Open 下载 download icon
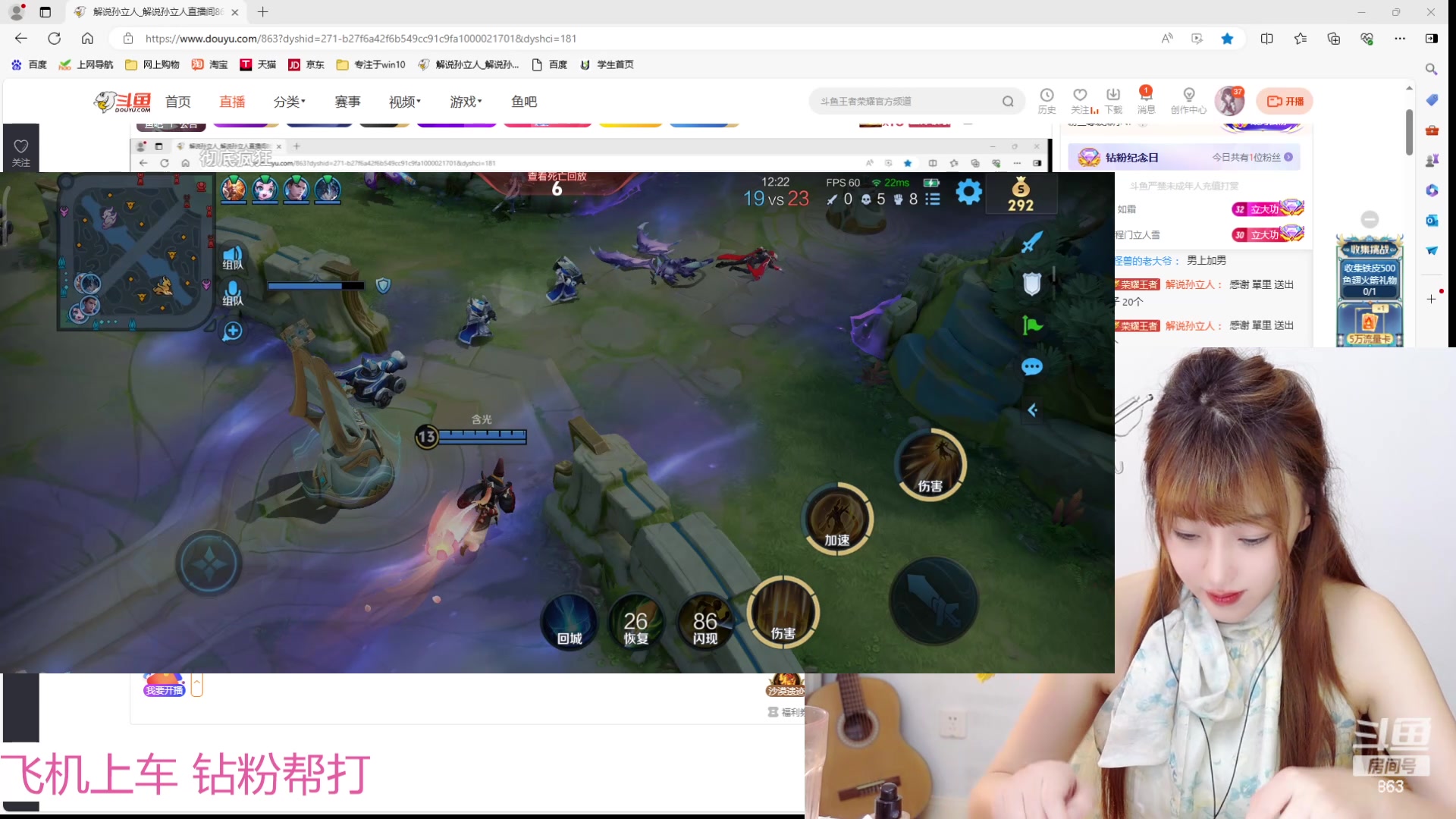The height and width of the screenshot is (819, 1456). coord(1113,100)
